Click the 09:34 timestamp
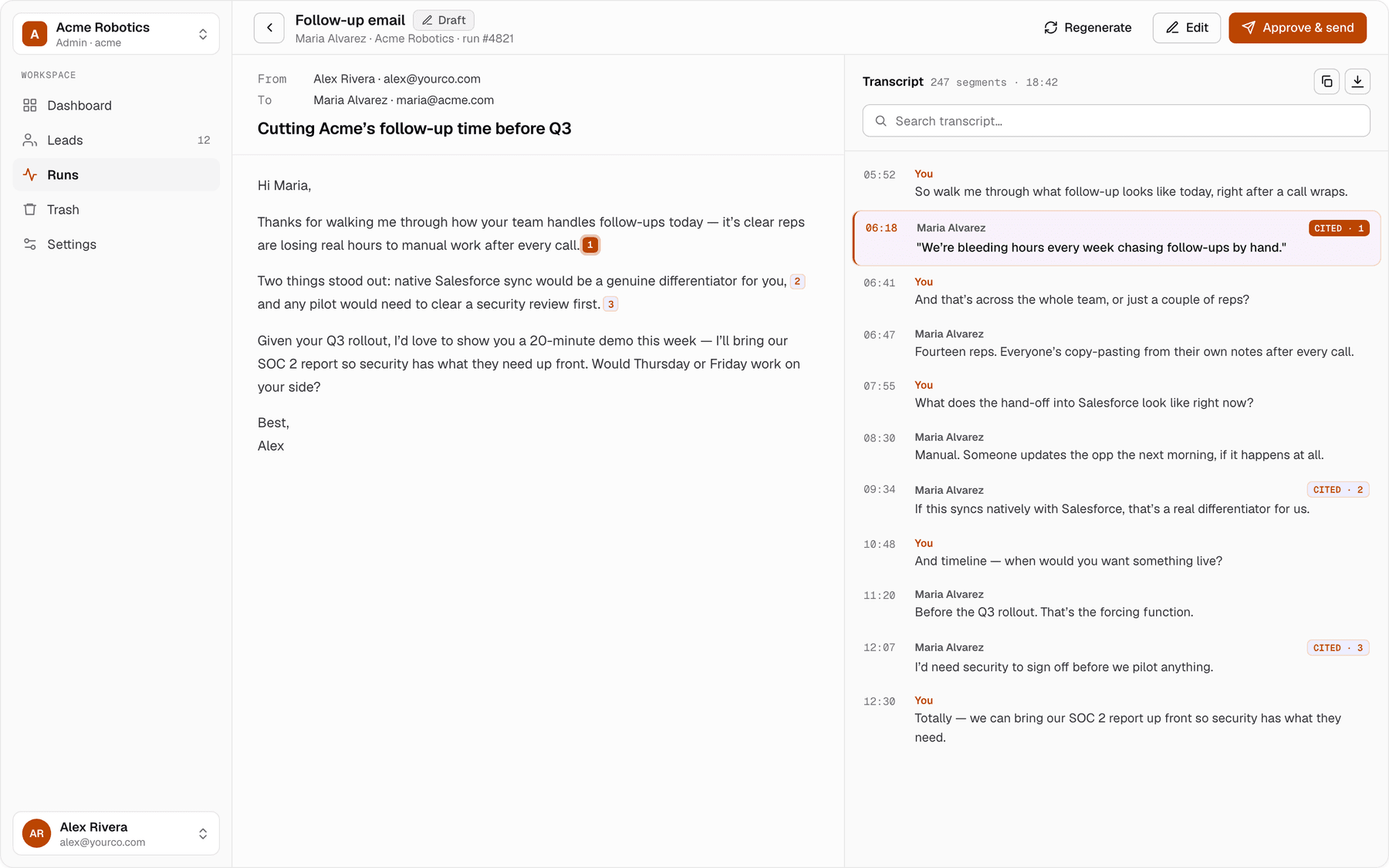1389x868 pixels. [x=880, y=490]
